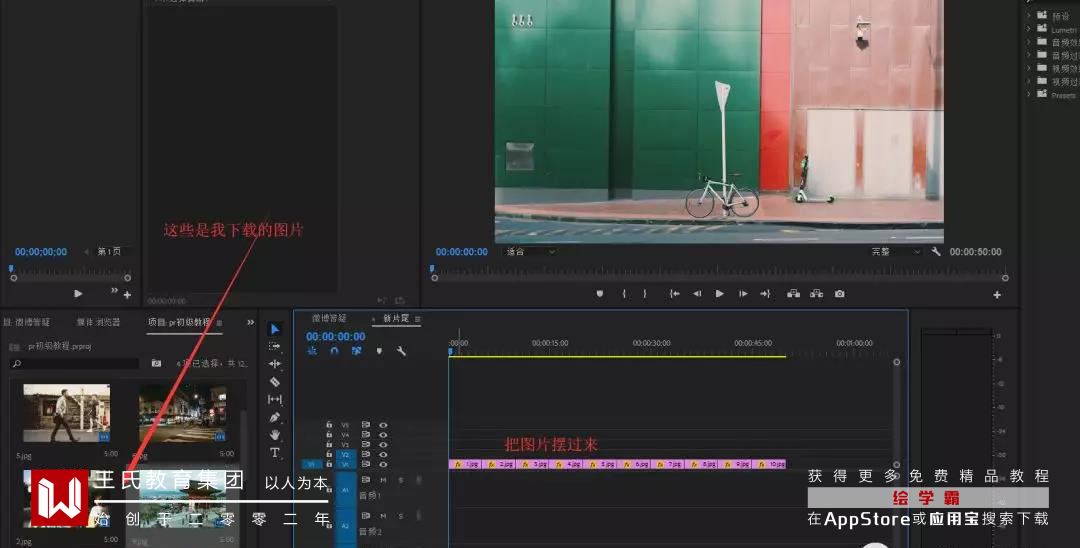Click Mark Out in Program monitor
Image resolution: width=1080 pixels, height=548 pixels.
coord(645,294)
